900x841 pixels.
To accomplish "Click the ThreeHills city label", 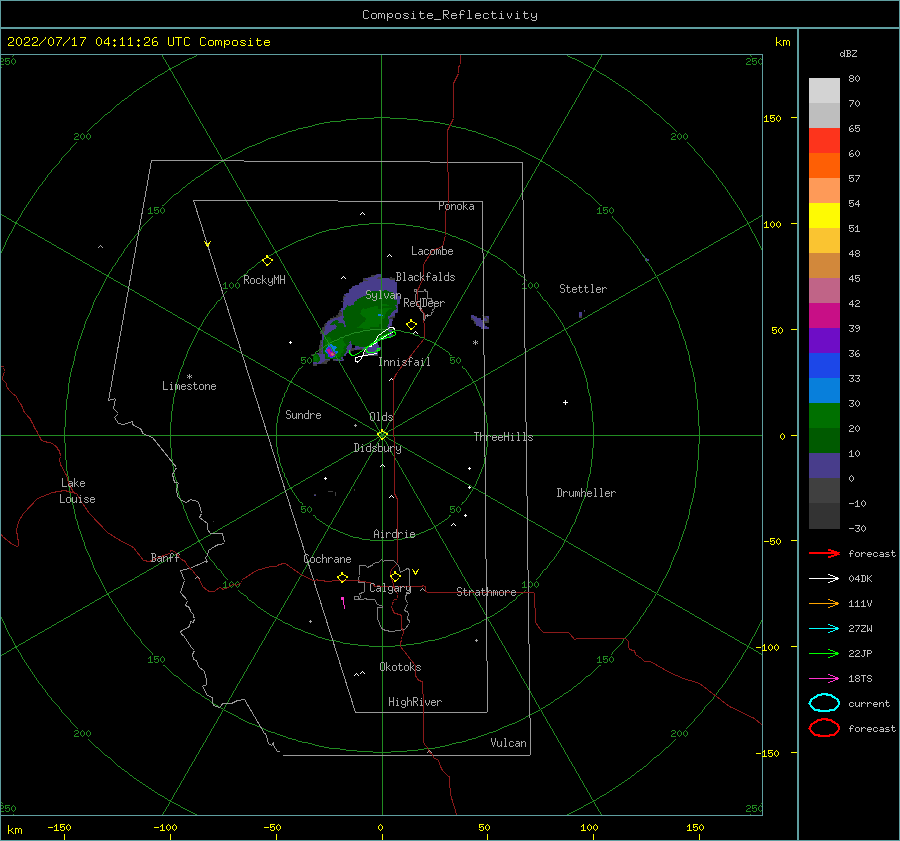I will point(503,437).
